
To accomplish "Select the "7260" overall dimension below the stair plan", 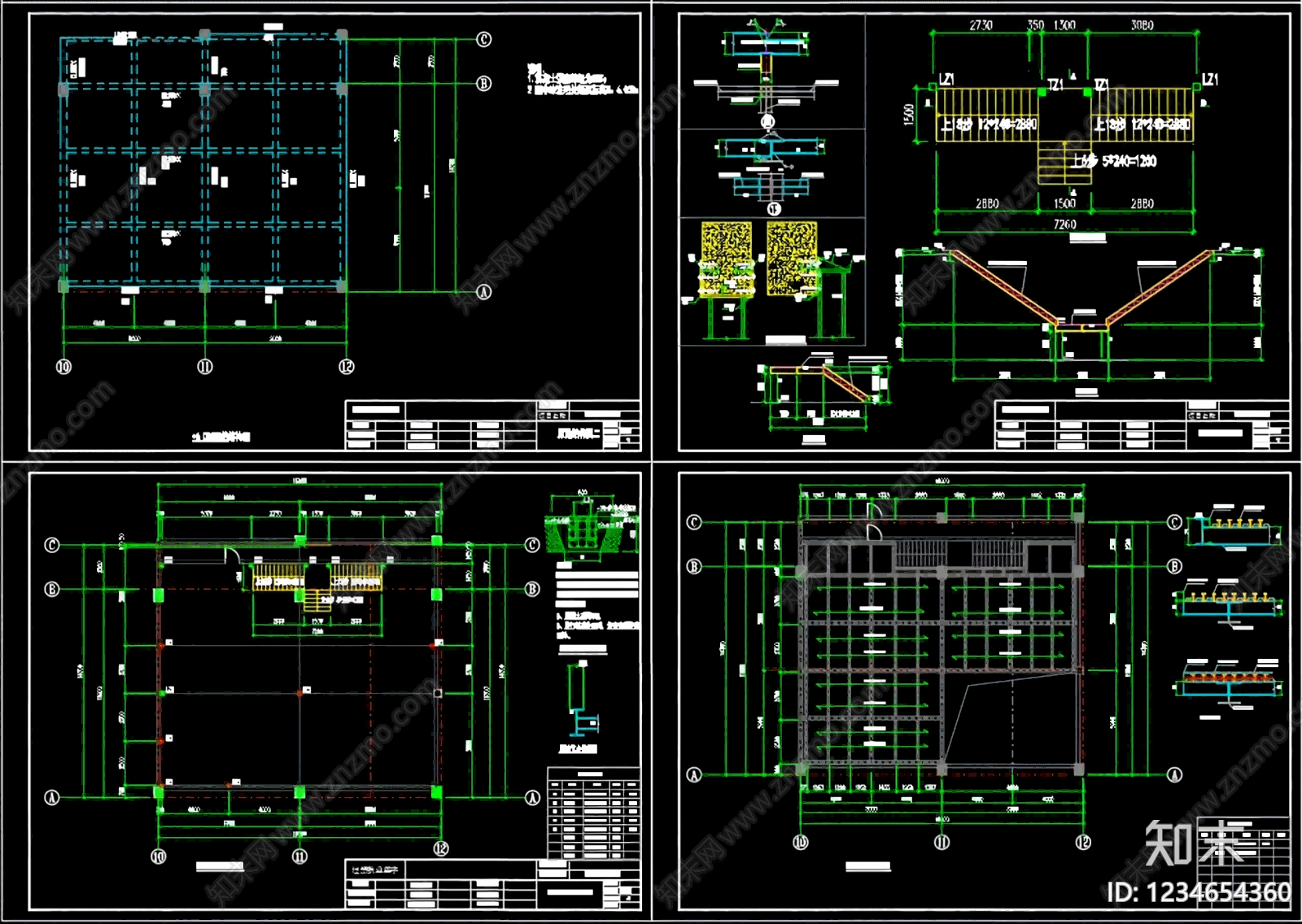I will click(x=1064, y=224).
